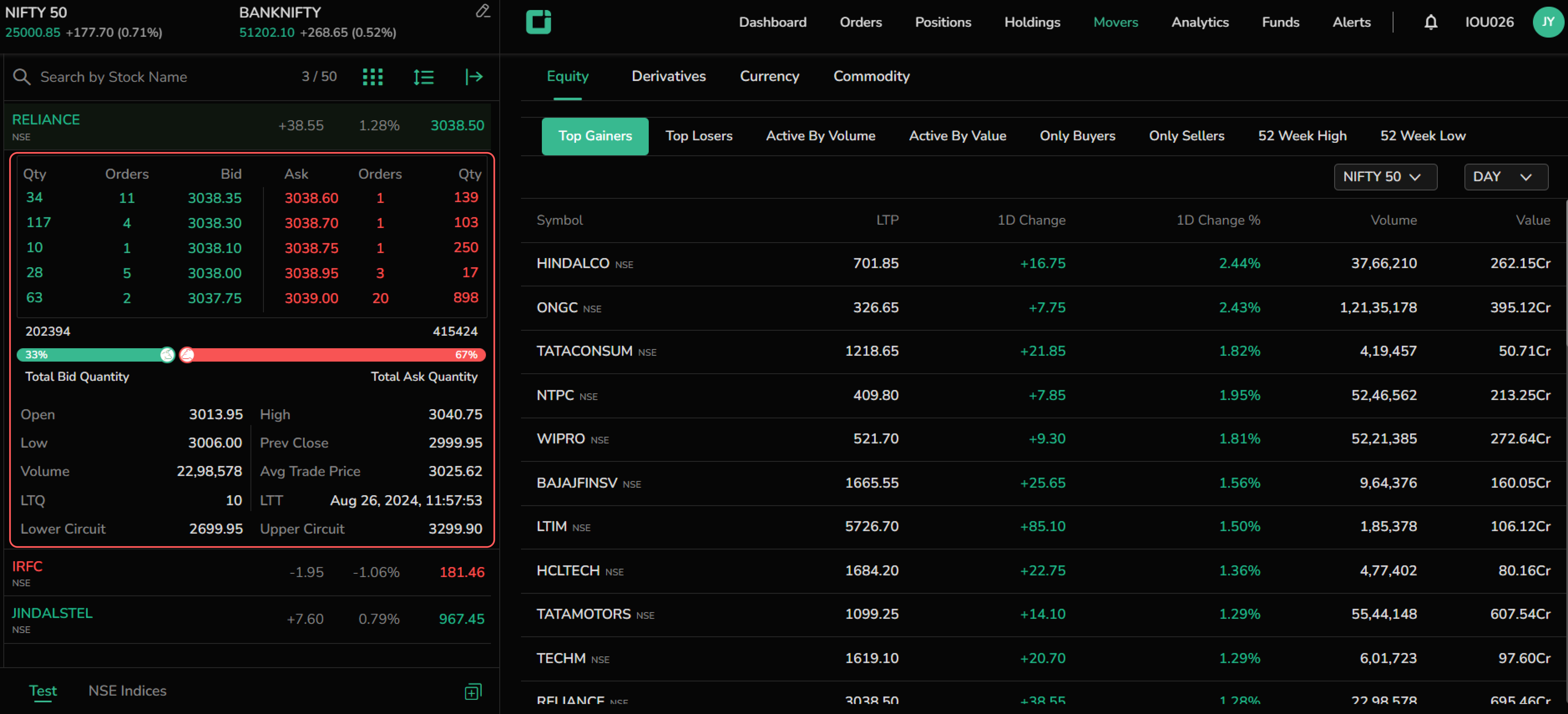Show Only Buyers list

pos(1077,136)
